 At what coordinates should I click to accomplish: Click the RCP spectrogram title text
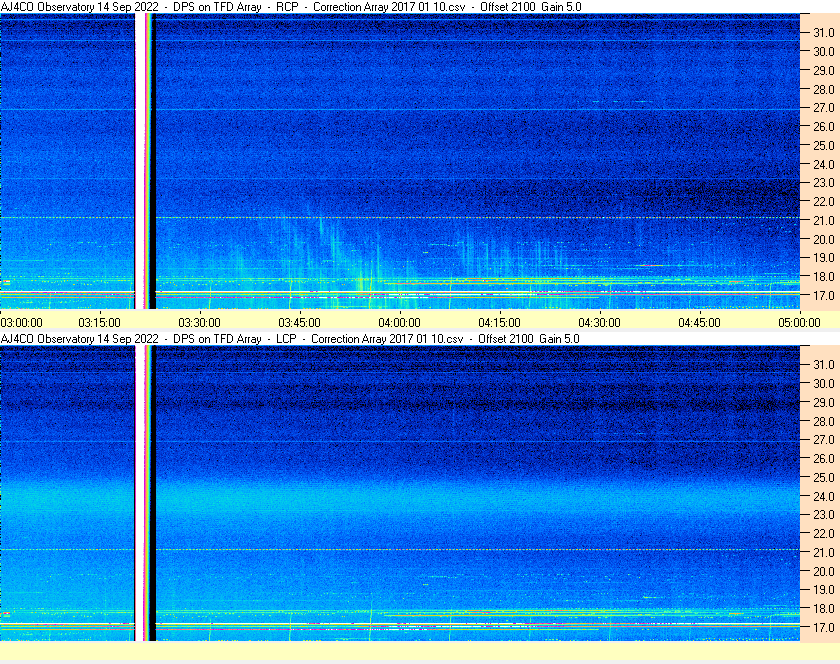point(291,7)
